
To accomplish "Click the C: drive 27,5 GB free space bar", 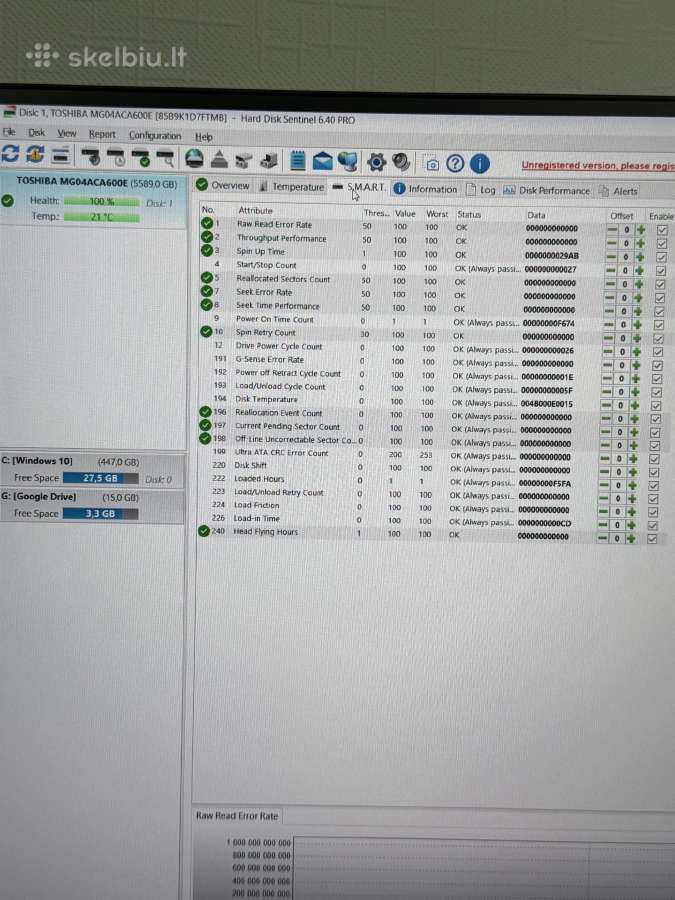I will pos(100,478).
